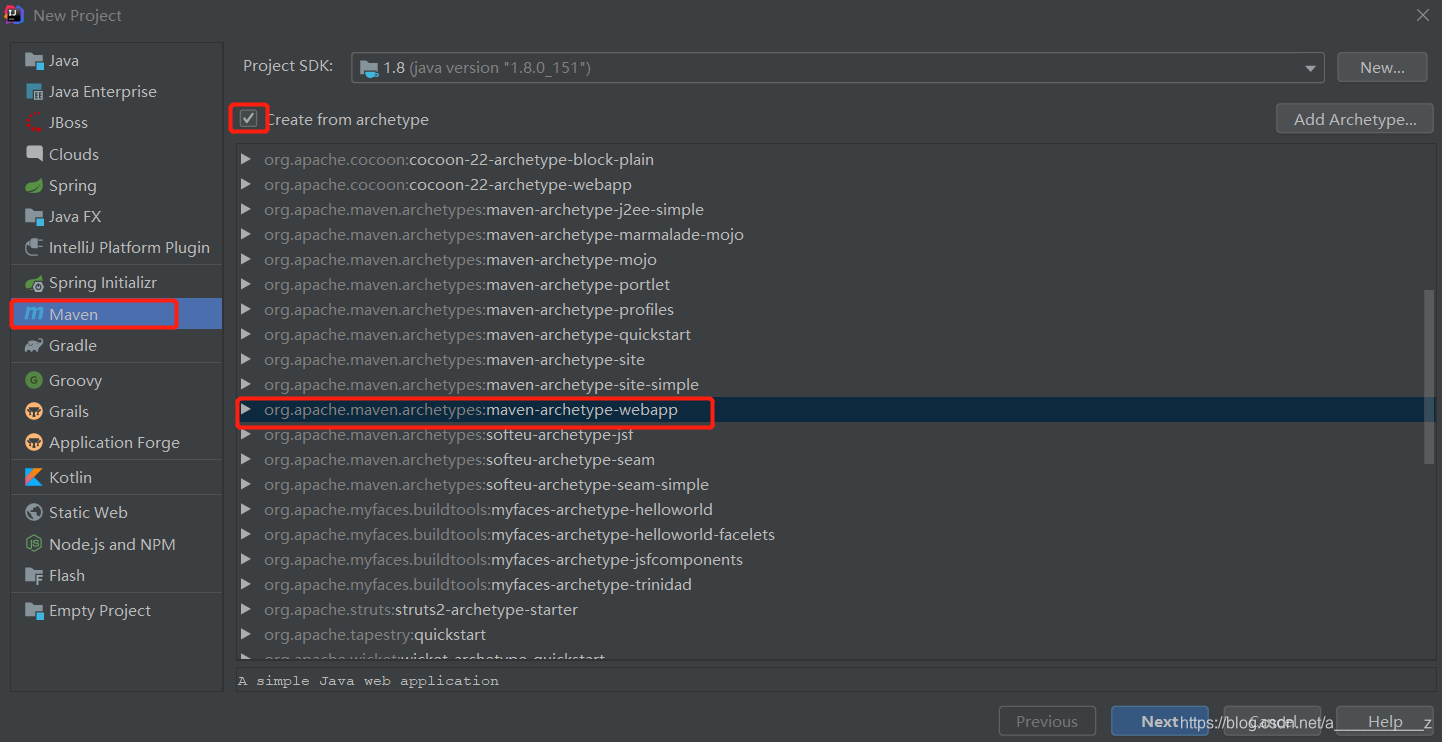1442x742 pixels.
Task: Open the Project SDK dropdown arrow
Action: click(1310, 68)
